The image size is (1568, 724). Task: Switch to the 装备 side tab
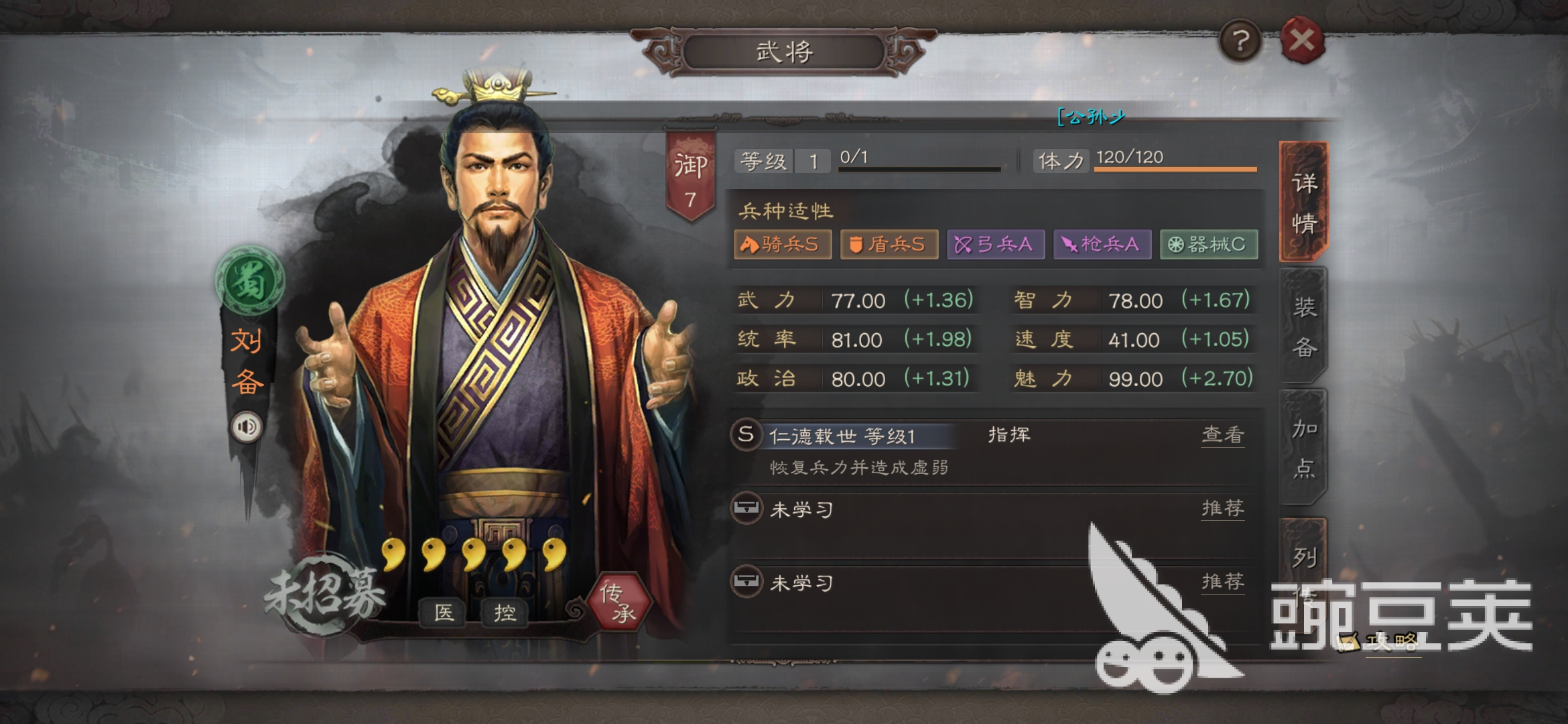(1303, 326)
